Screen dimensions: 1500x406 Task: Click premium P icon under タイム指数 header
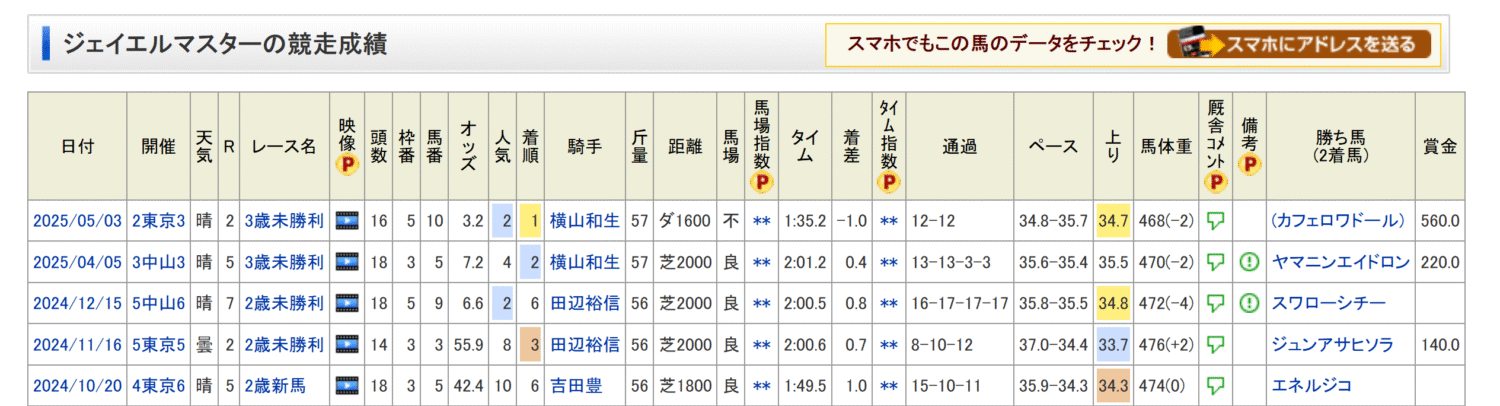pyautogui.click(x=888, y=182)
